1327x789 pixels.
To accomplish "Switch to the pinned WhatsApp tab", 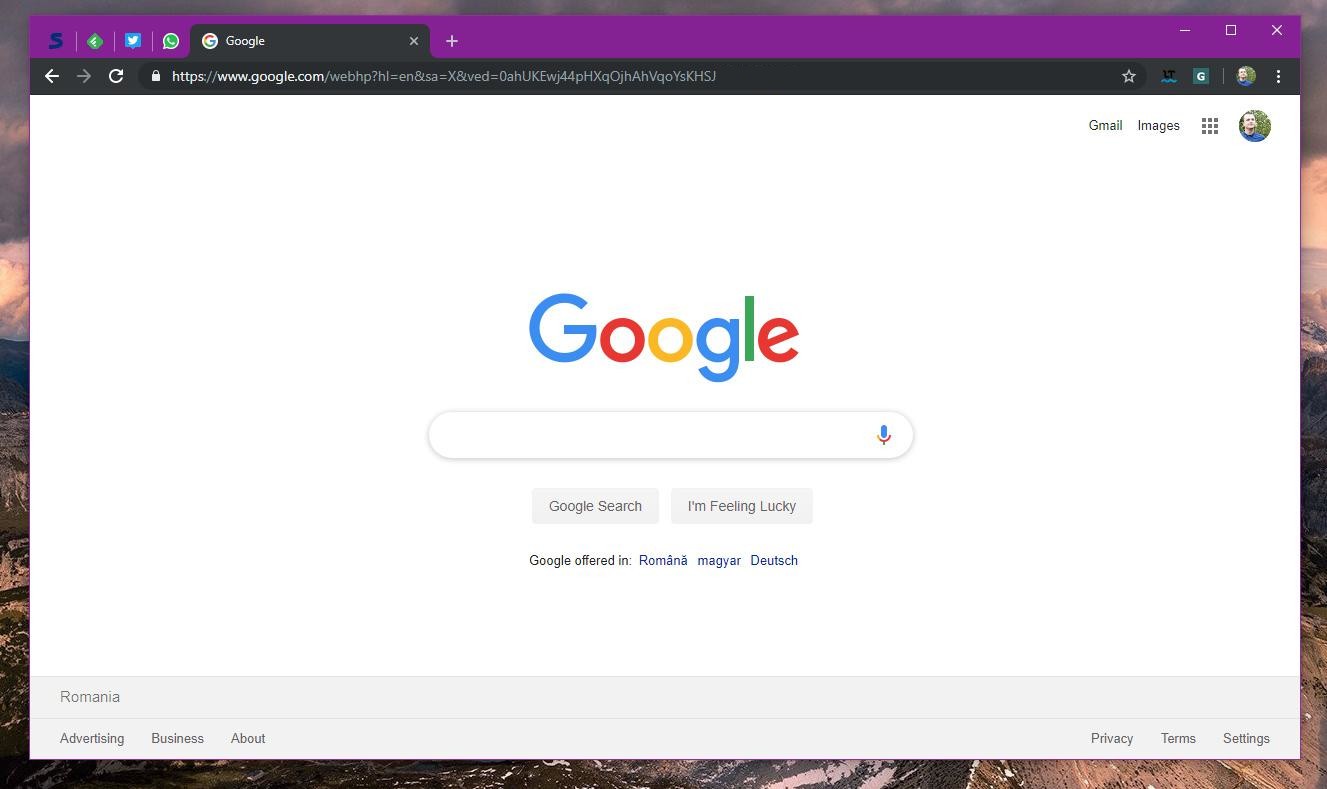I will pyautogui.click(x=171, y=41).
